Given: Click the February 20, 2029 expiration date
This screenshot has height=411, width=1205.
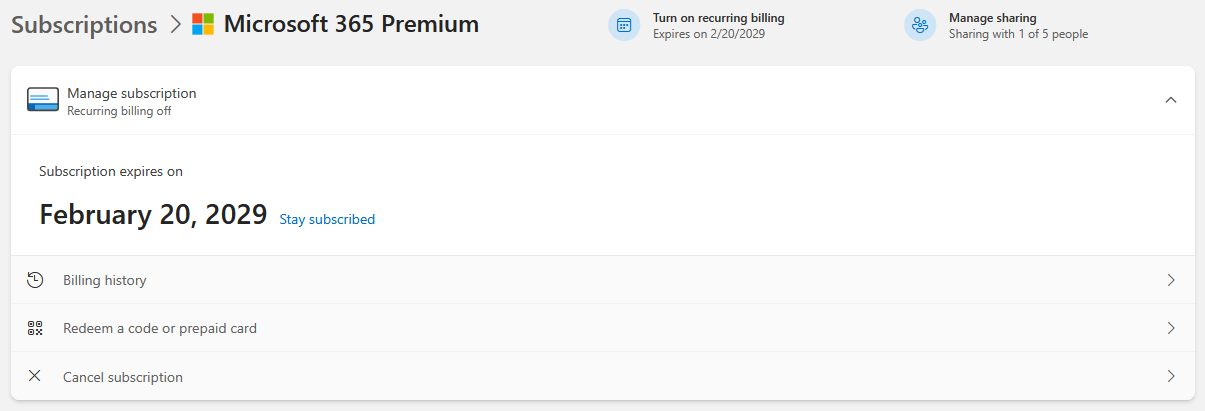Looking at the screenshot, I should (153, 215).
